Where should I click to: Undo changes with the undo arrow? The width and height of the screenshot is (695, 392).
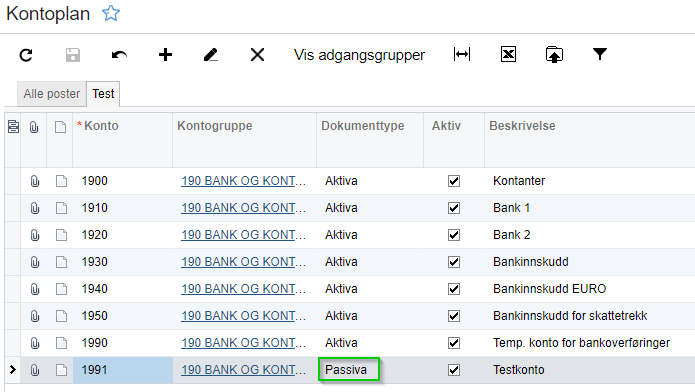(119, 55)
